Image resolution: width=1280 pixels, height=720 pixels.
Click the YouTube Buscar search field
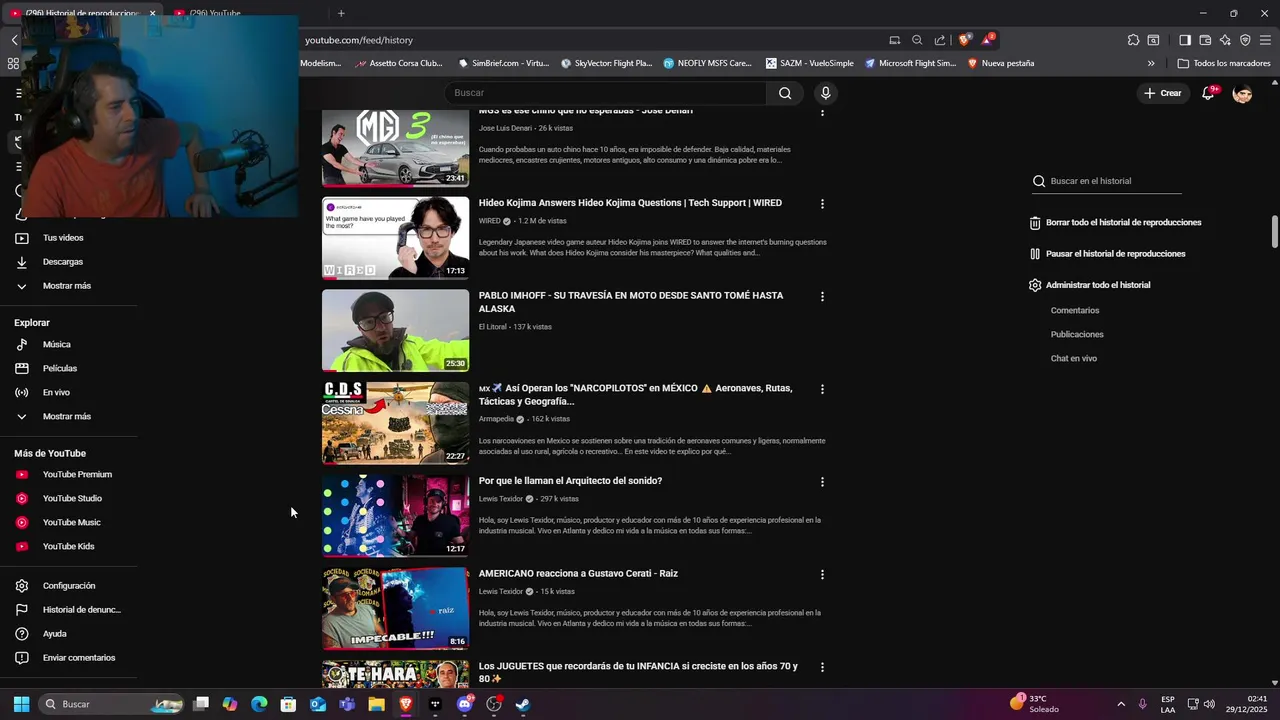(605, 93)
